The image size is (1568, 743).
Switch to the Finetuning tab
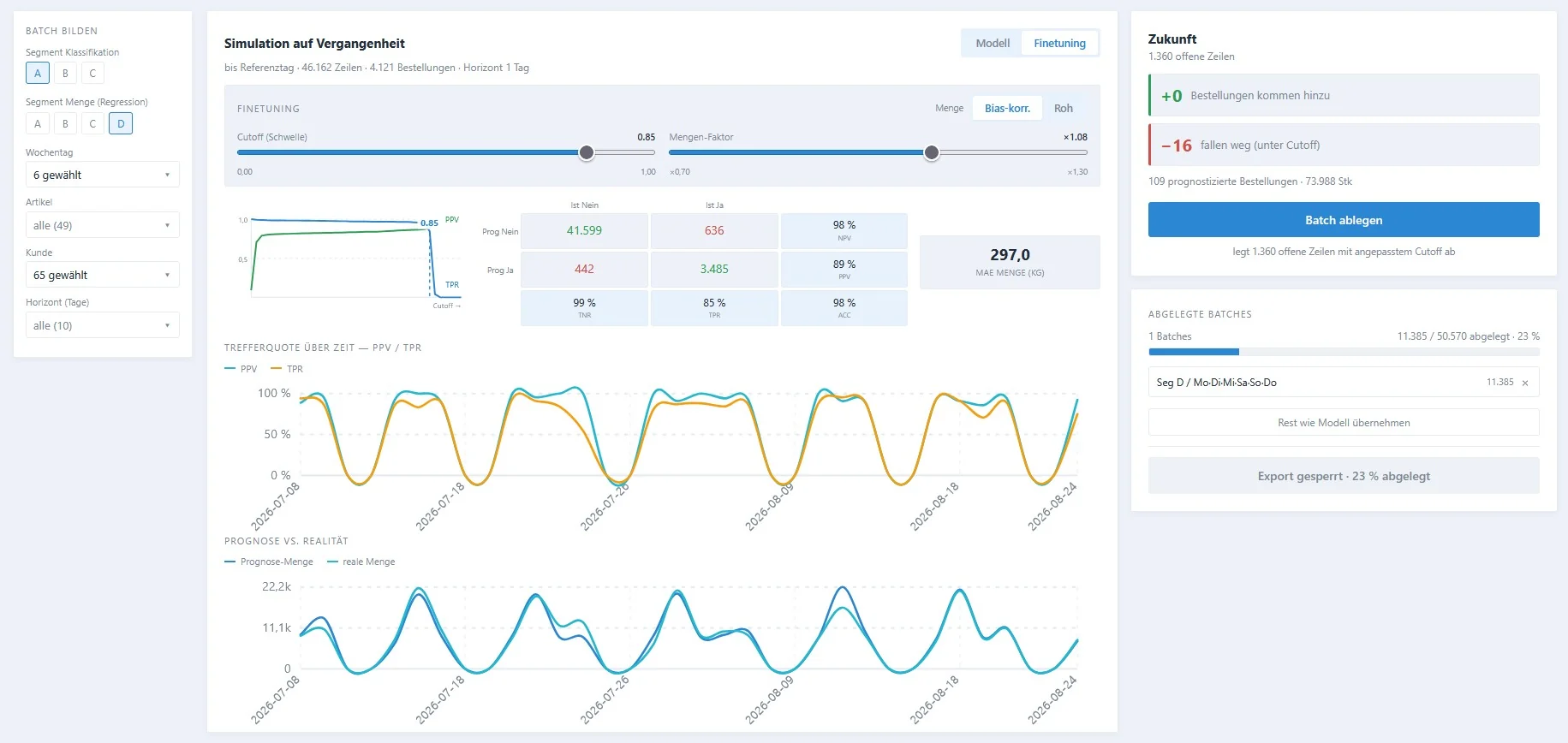[1059, 43]
